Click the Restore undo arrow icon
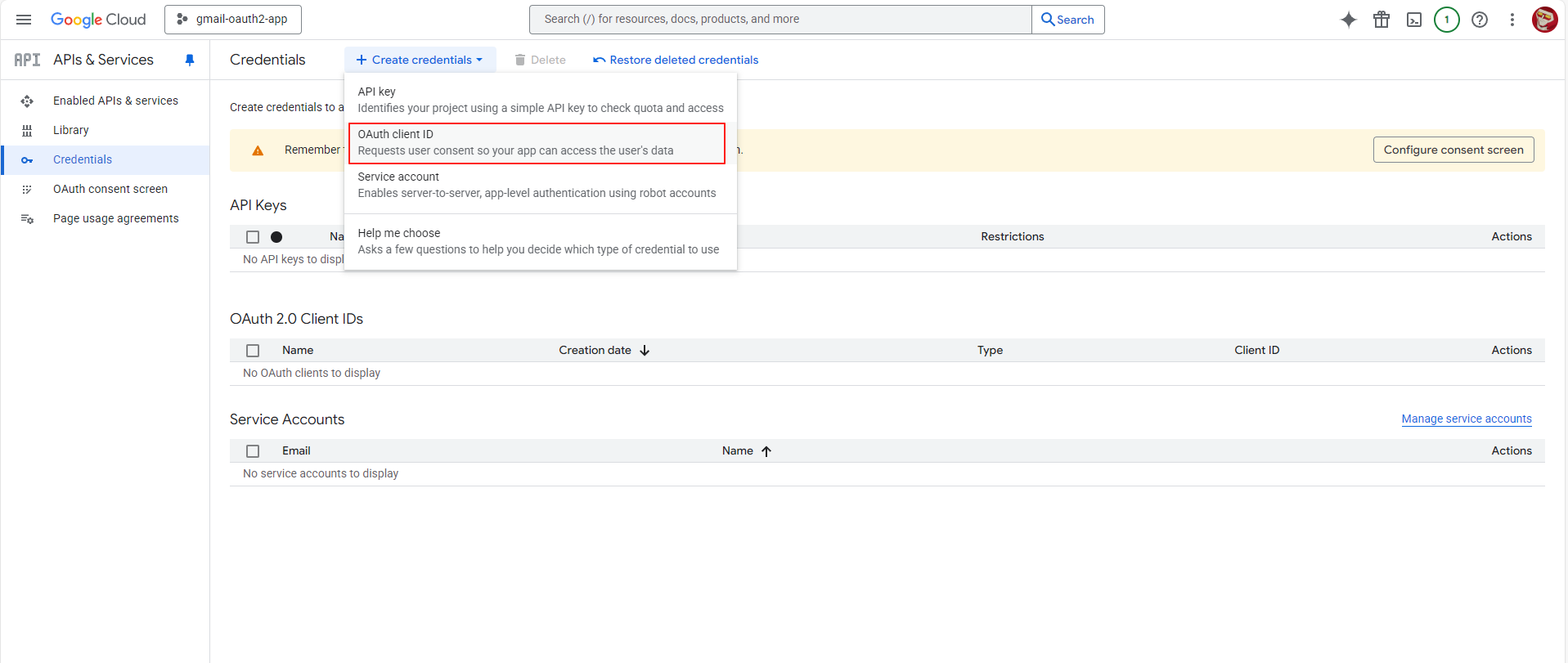 click(x=600, y=60)
